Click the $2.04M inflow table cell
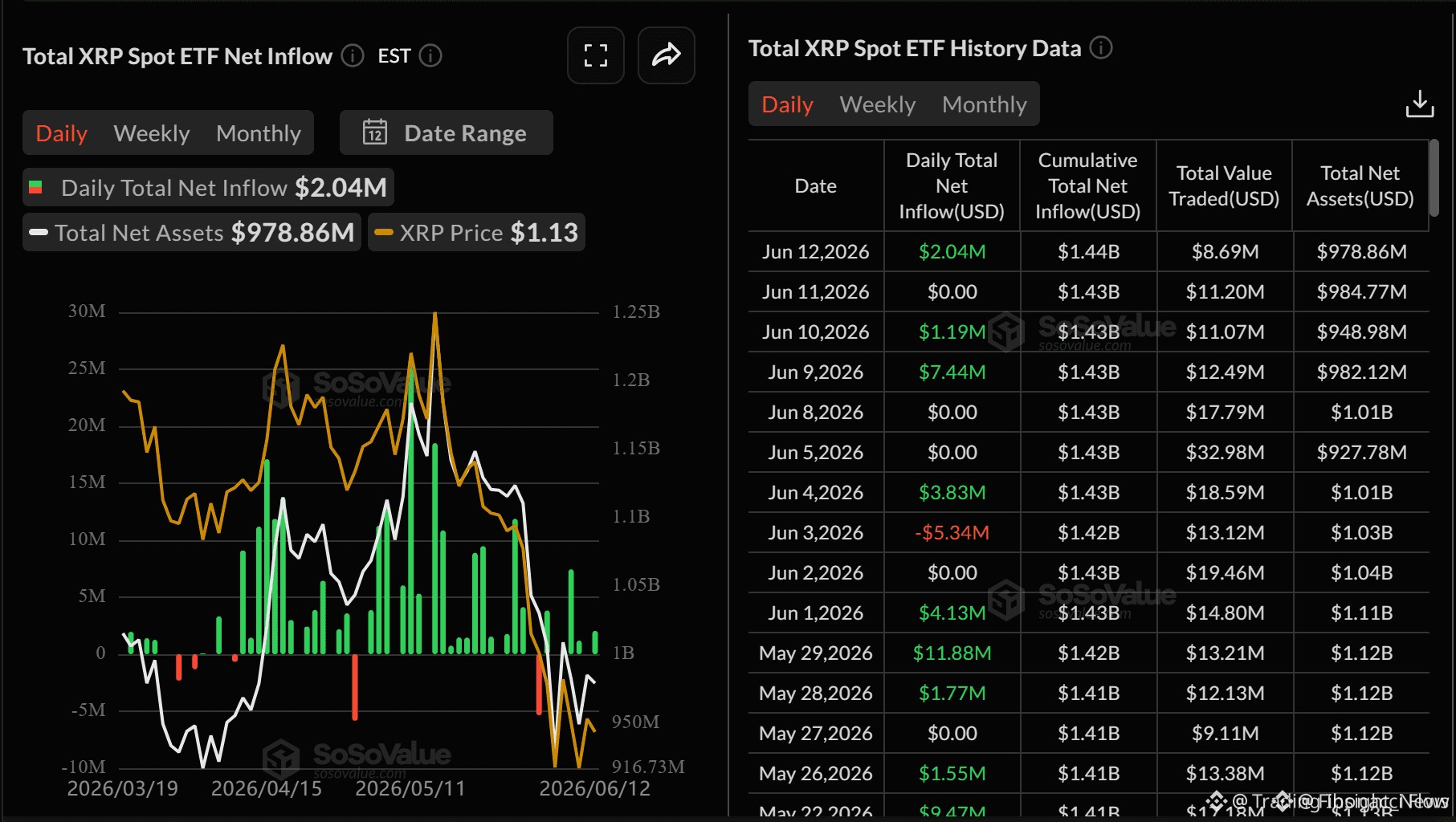Image resolution: width=1456 pixels, height=822 pixels. [952, 252]
